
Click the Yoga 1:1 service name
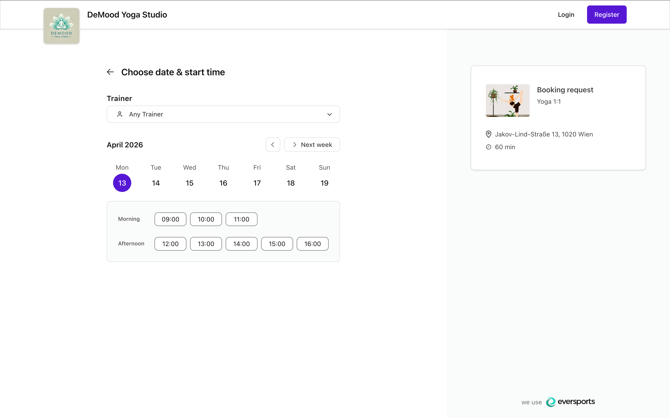pos(549,102)
